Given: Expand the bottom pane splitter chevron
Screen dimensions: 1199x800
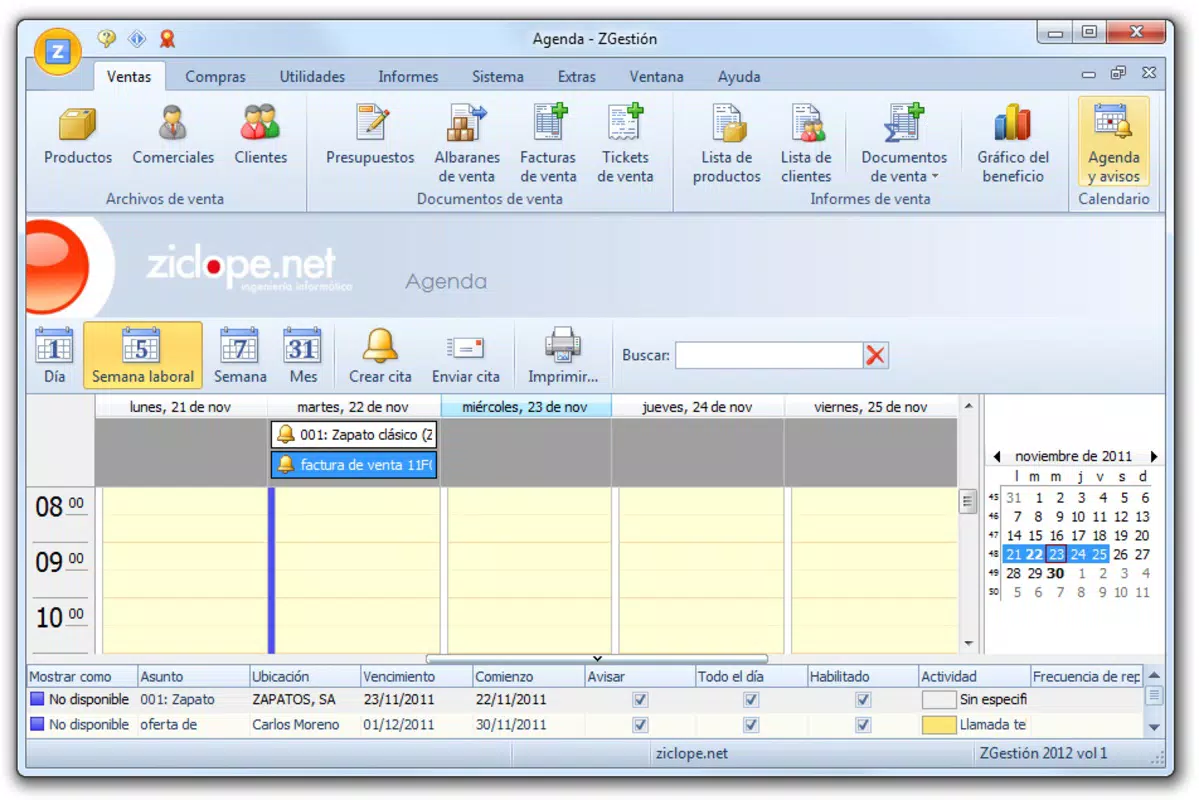Looking at the screenshot, I should click(x=597, y=659).
